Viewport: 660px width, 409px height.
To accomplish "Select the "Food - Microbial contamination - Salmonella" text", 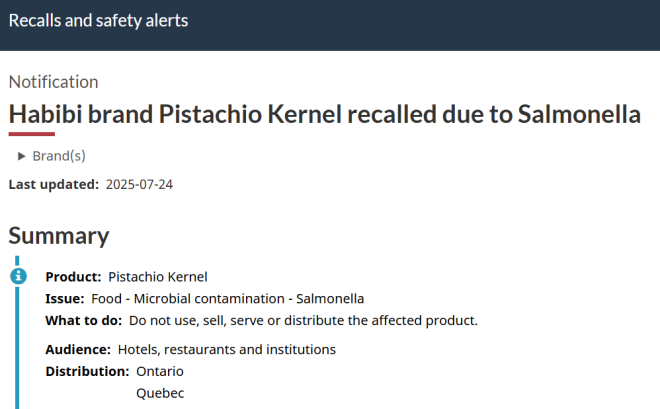I will pos(228,298).
